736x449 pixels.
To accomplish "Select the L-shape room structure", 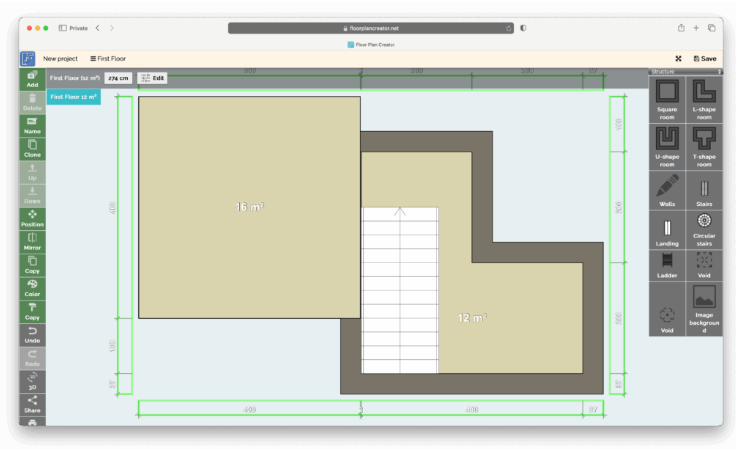I will [704, 101].
